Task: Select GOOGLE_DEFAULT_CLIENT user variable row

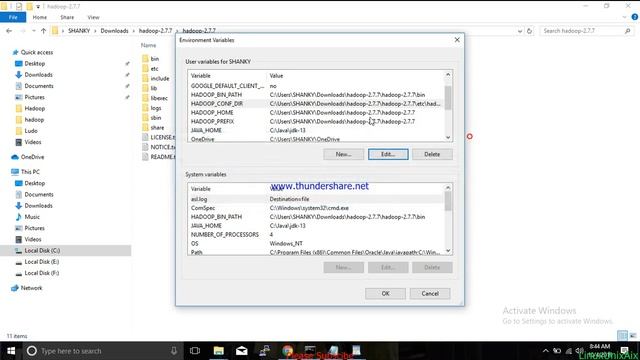Action: (316, 86)
